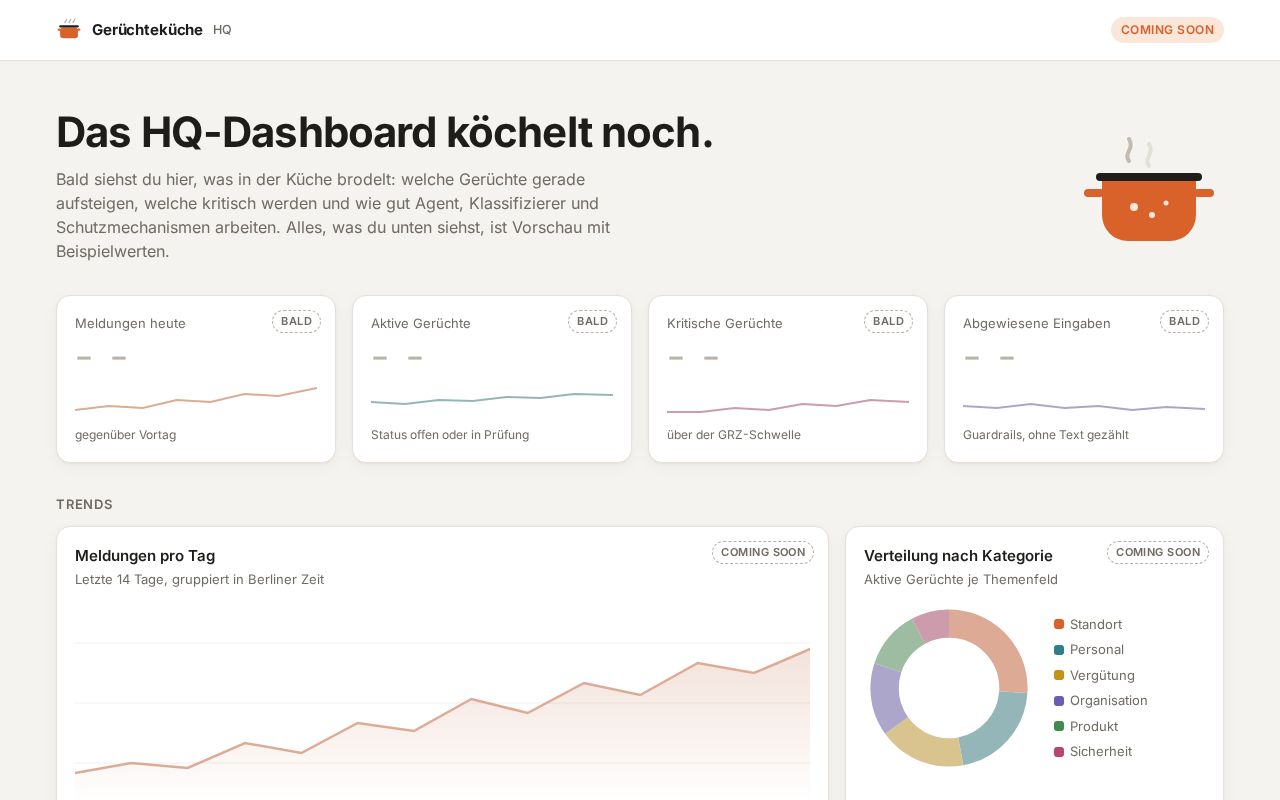
Task: Select the Sicherheit legend entry
Action: point(1093,752)
